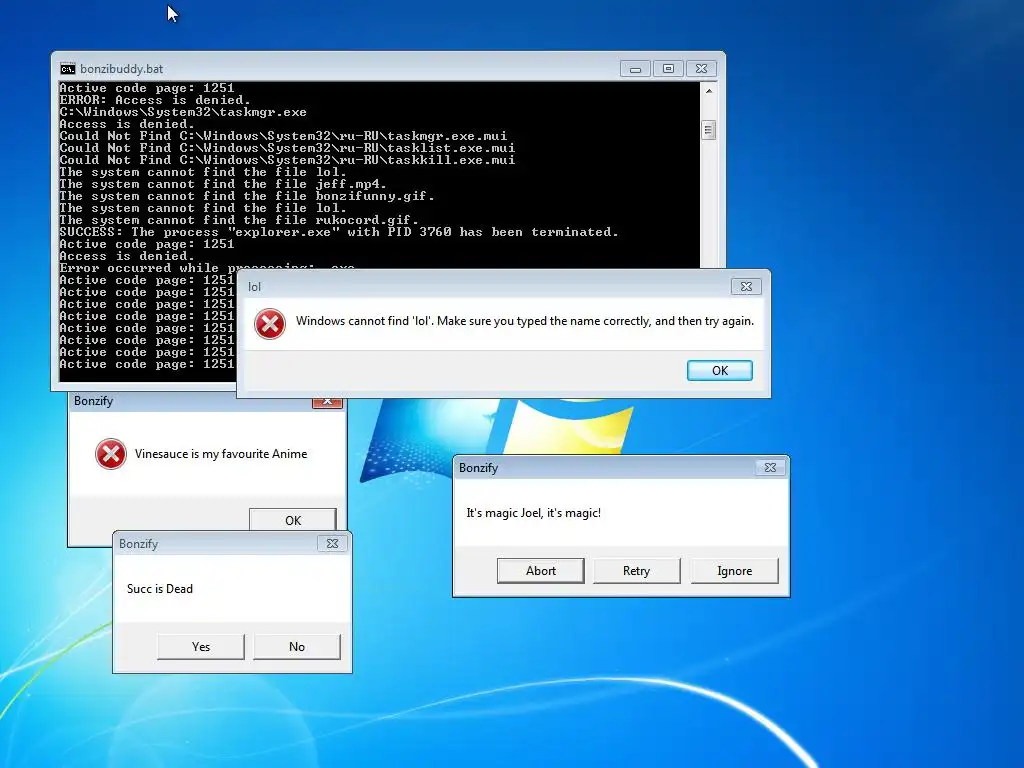The width and height of the screenshot is (1024, 768).
Task: Minimize the bonzibuddy.bat console window
Action: [x=635, y=69]
